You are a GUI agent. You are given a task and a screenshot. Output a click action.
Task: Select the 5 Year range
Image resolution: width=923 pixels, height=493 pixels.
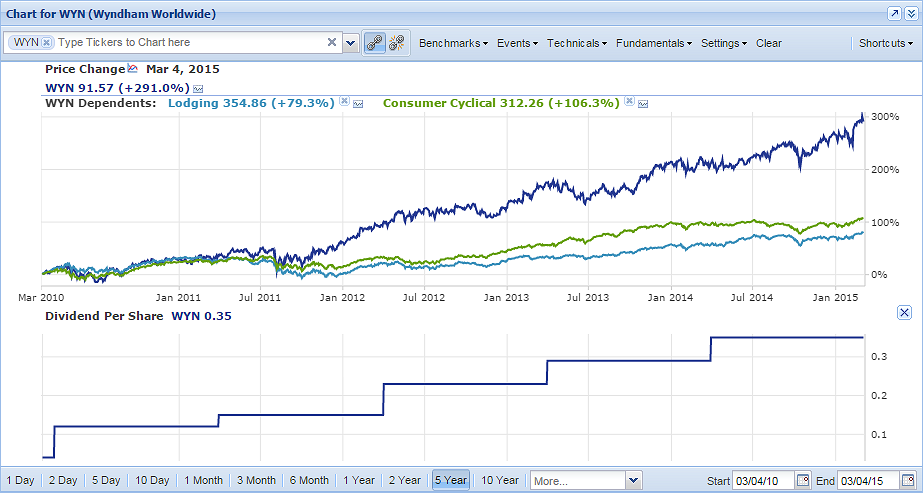(451, 480)
